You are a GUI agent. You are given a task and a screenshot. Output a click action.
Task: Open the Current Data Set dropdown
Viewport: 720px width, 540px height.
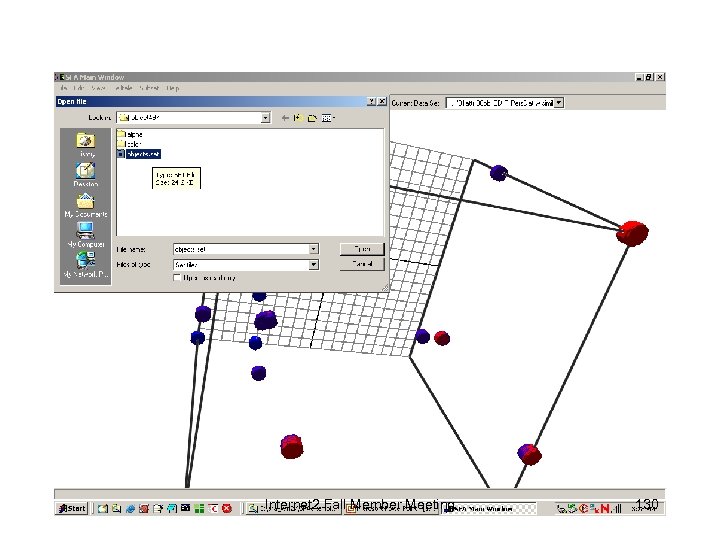(x=559, y=103)
